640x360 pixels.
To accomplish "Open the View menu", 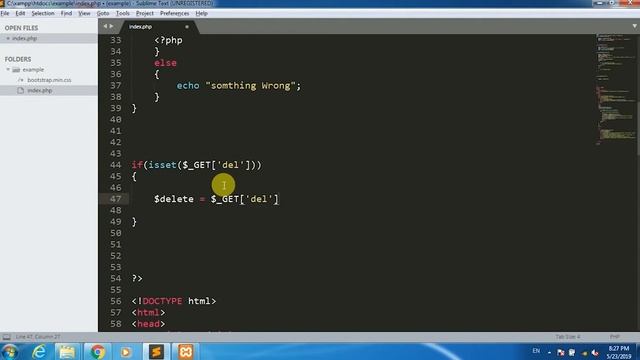I will coord(84,13).
